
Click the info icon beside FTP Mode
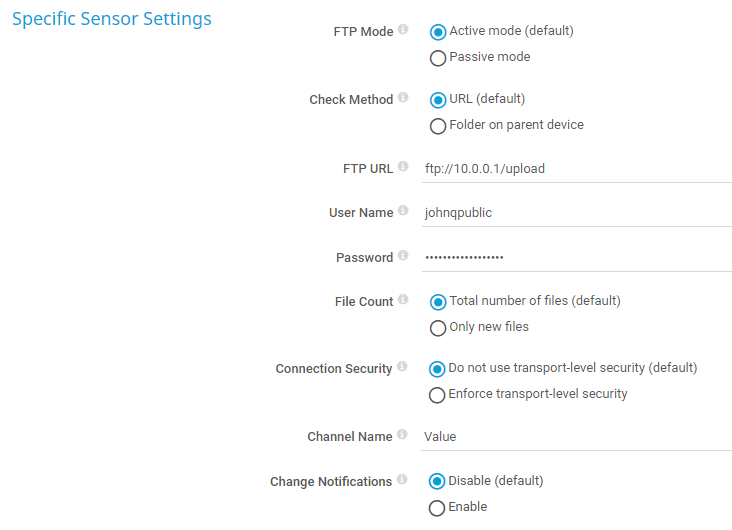tap(403, 30)
